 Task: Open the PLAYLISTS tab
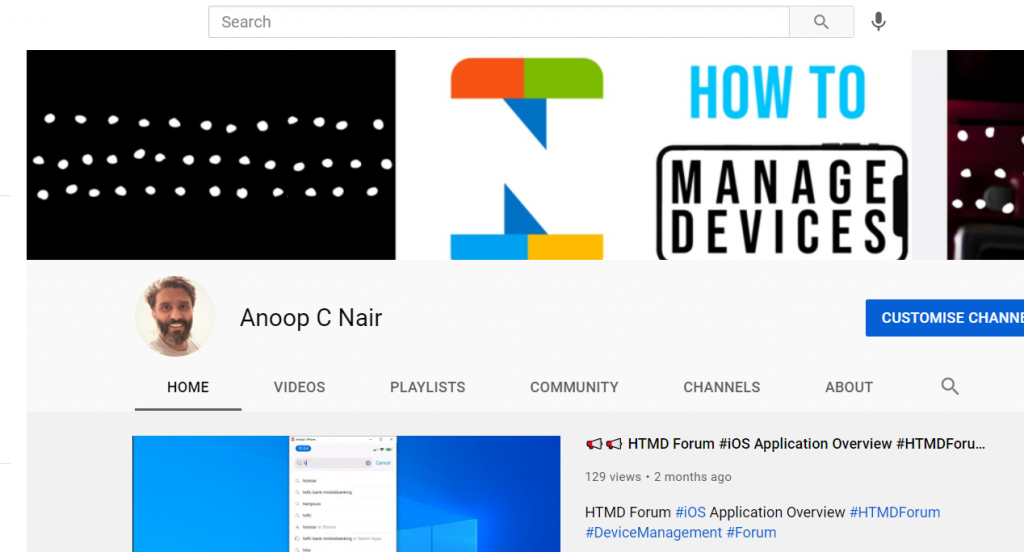[x=428, y=387]
